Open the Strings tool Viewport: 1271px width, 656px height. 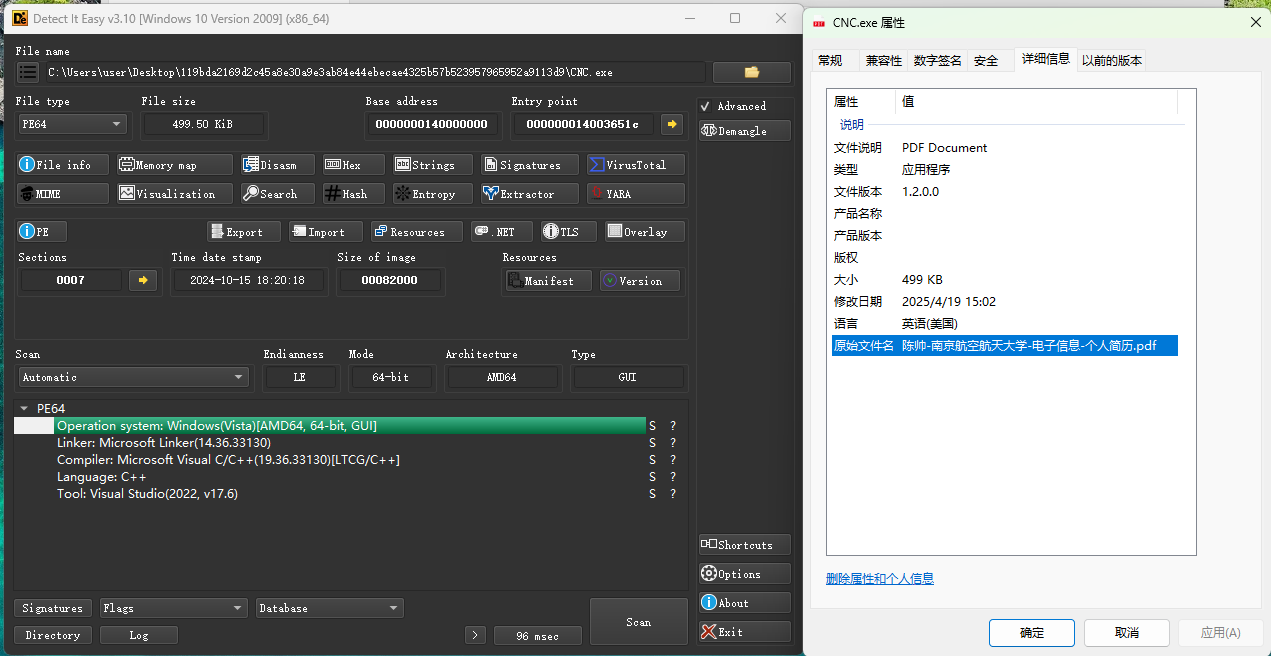(x=432, y=165)
